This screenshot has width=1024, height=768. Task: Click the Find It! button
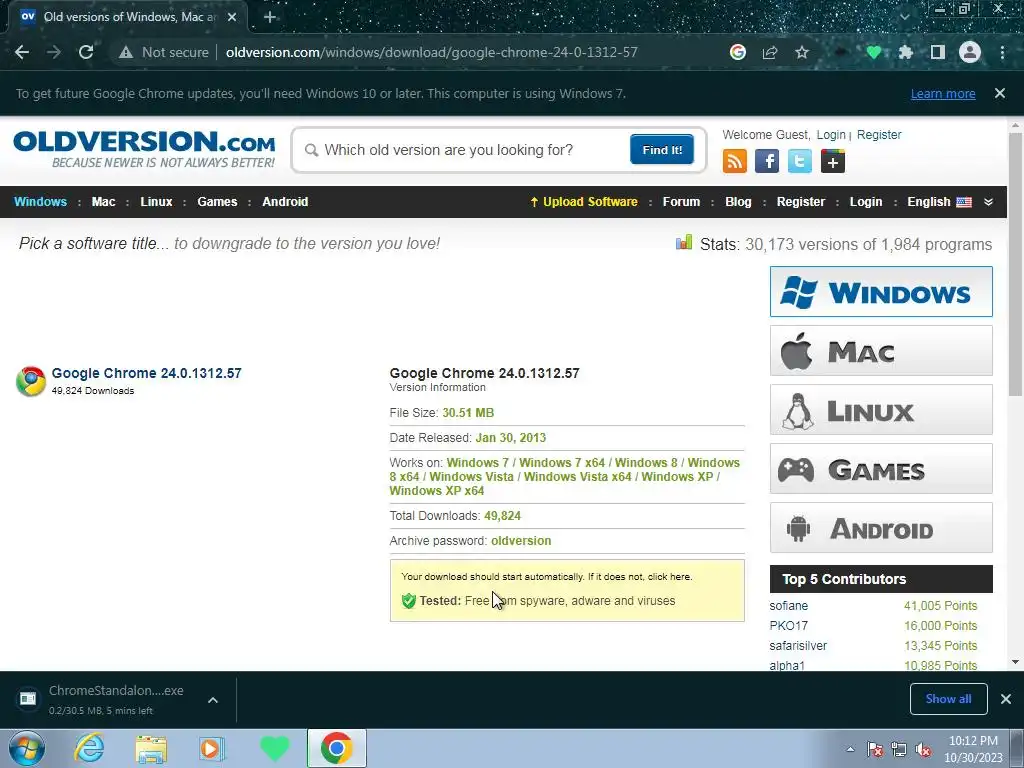(x=662, y=150)
